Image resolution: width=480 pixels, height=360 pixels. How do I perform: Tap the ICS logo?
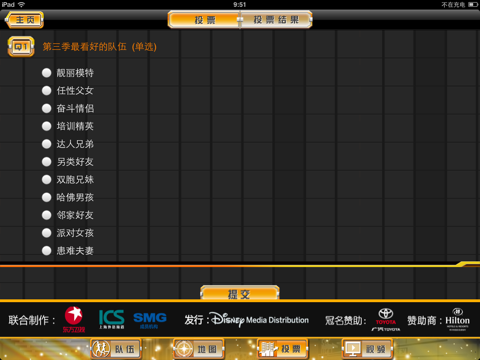coord(112,319)
